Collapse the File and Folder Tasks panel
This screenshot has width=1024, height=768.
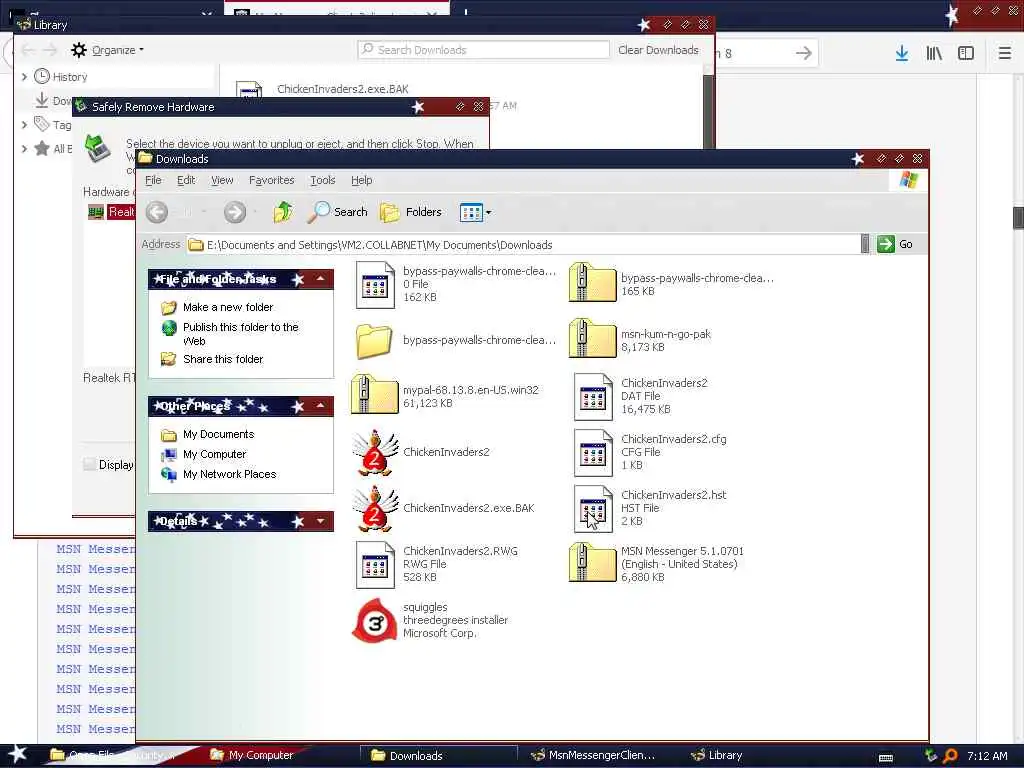[321, 279]
